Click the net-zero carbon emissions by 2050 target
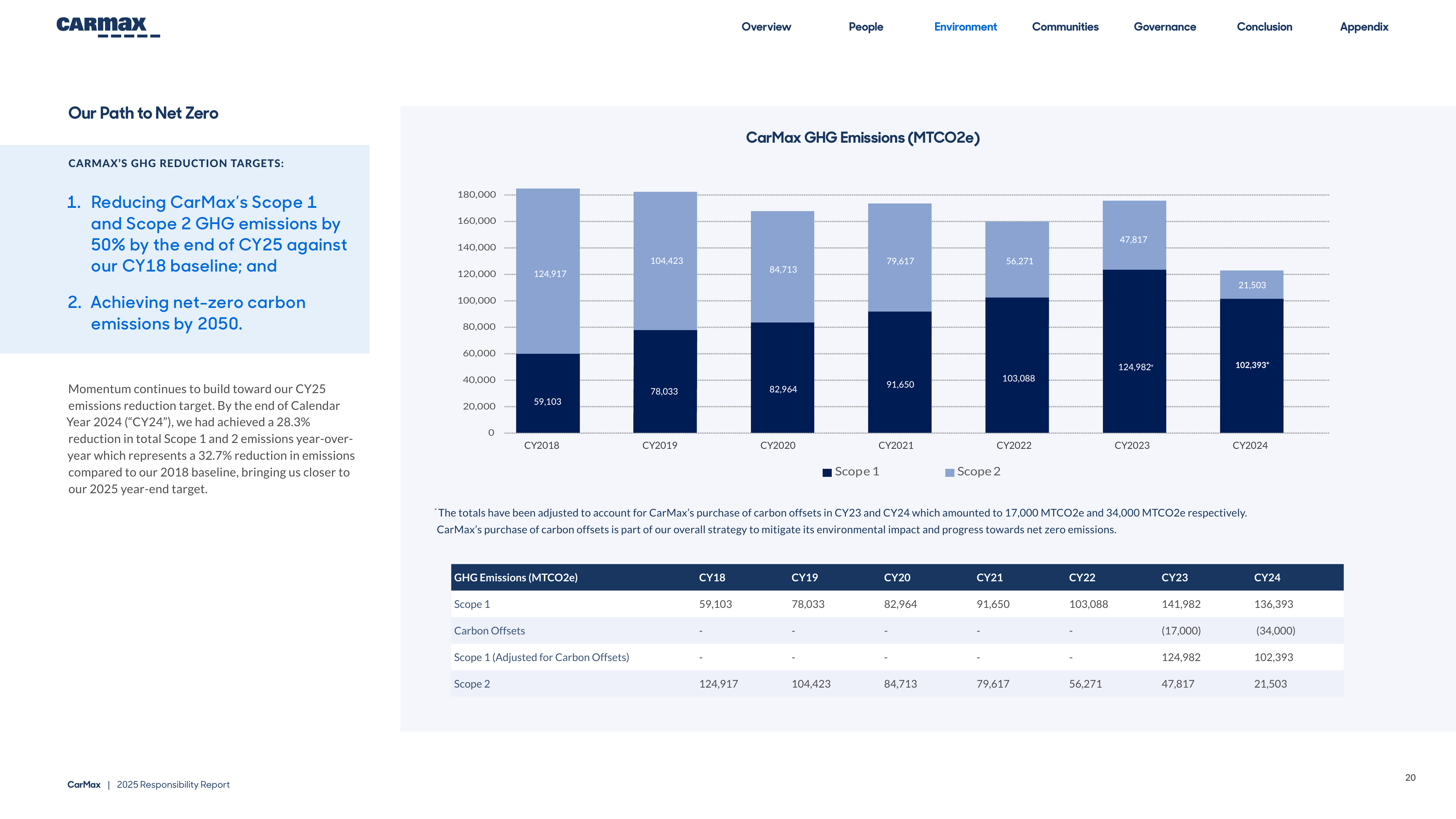The width and height of the screenshot is (1456, 819). 198,313
